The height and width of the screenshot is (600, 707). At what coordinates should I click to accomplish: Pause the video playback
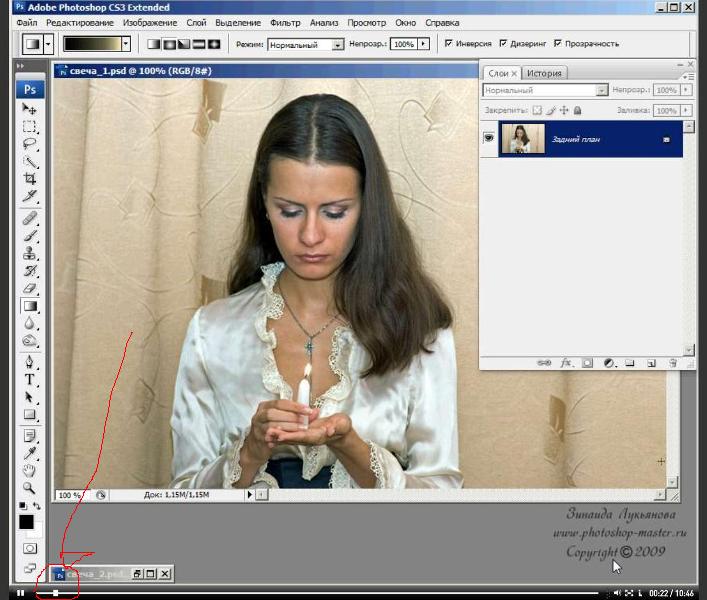point(21,593)
